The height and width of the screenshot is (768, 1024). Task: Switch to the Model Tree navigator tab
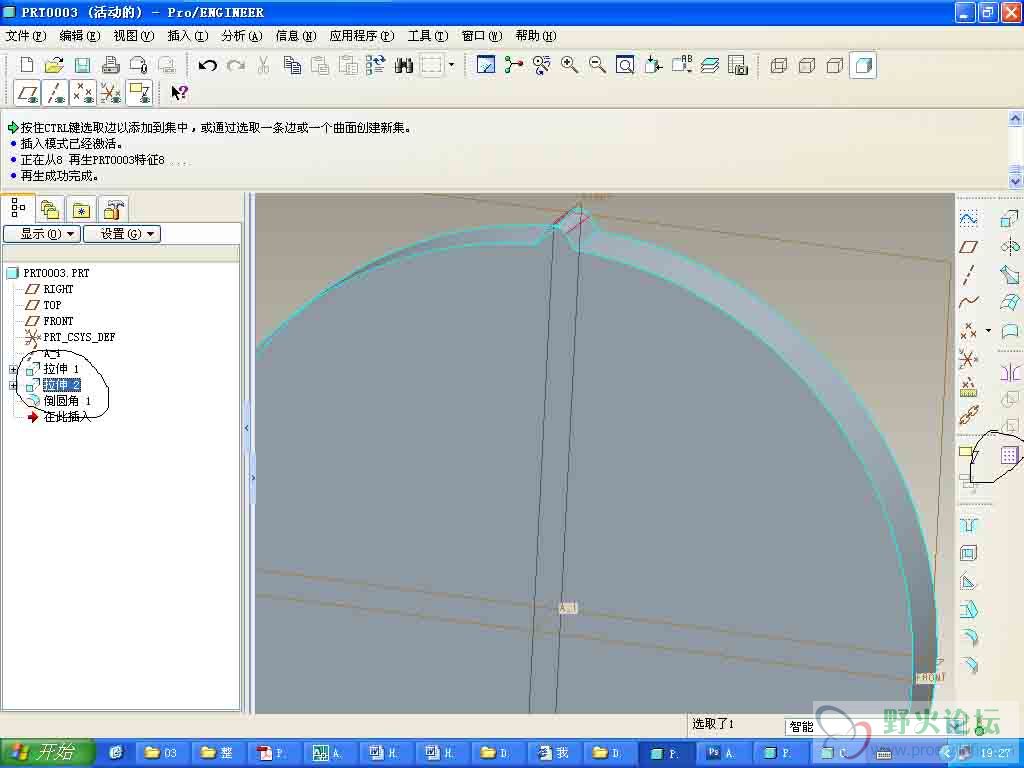pyautogui.click(x=18, y=209)
